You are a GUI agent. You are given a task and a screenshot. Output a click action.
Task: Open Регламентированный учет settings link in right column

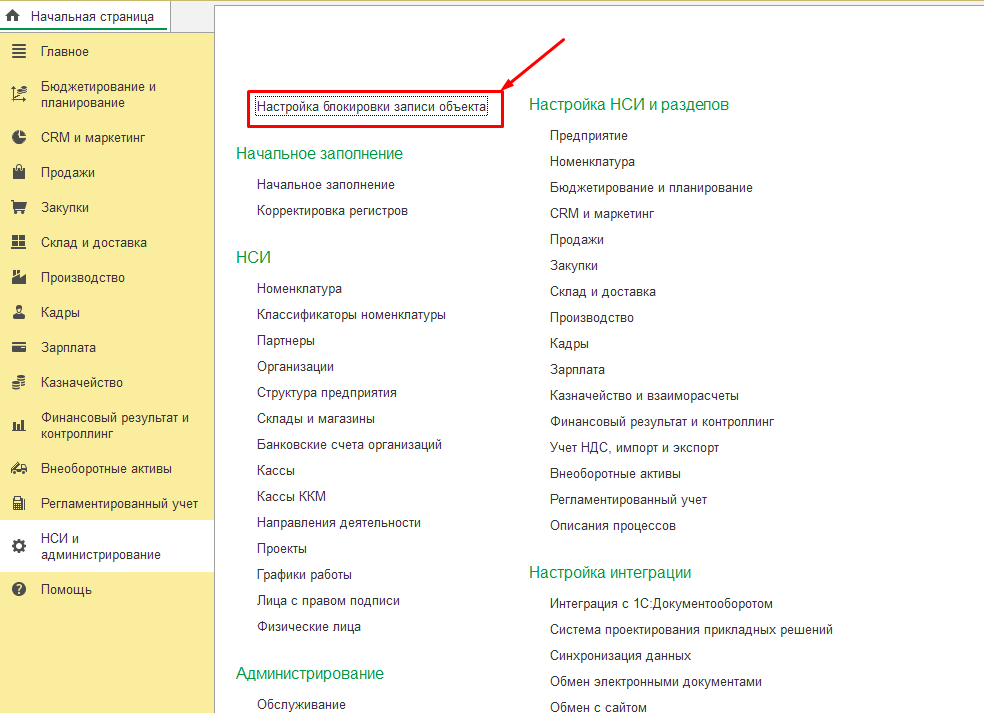tap(628, 500)
